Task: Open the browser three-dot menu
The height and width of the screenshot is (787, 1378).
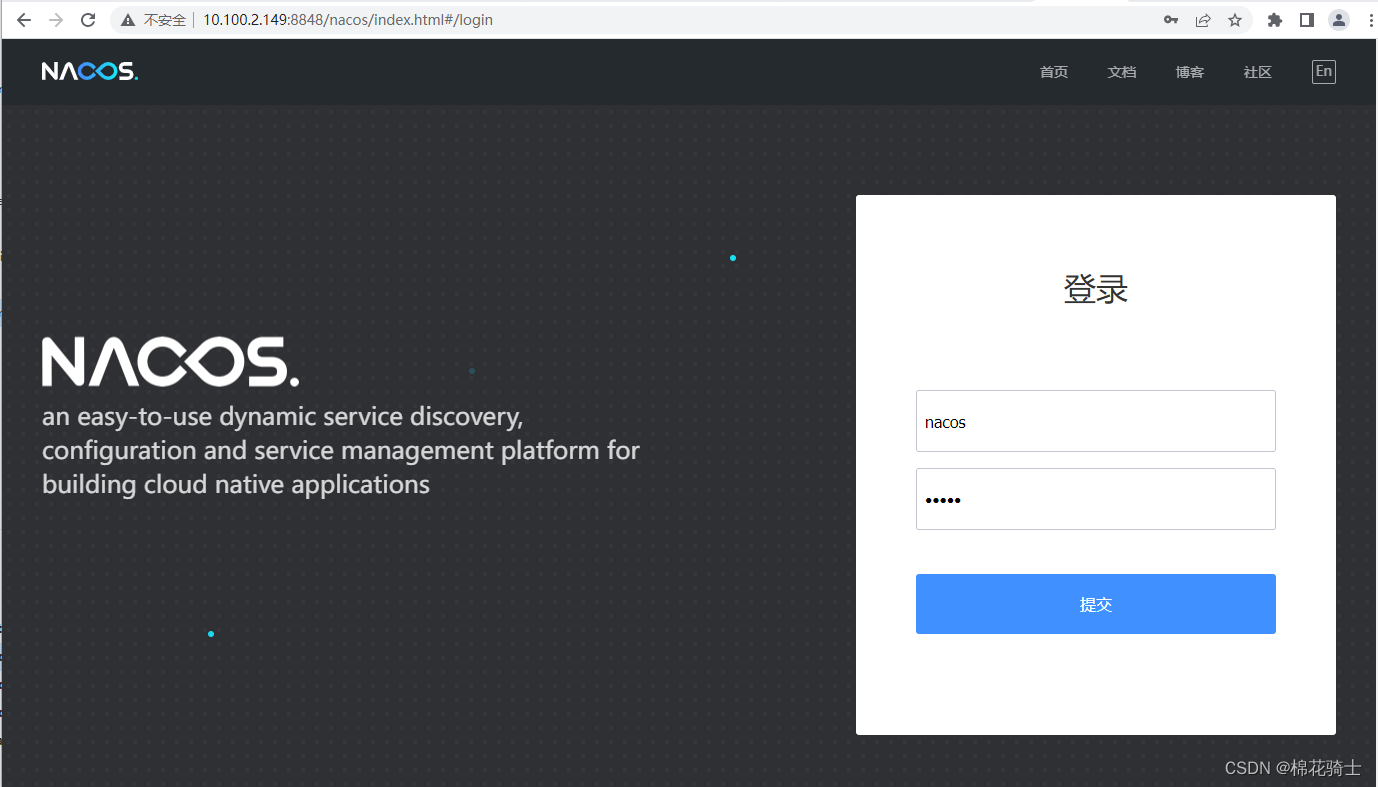Action: [x=1369, y=20]
